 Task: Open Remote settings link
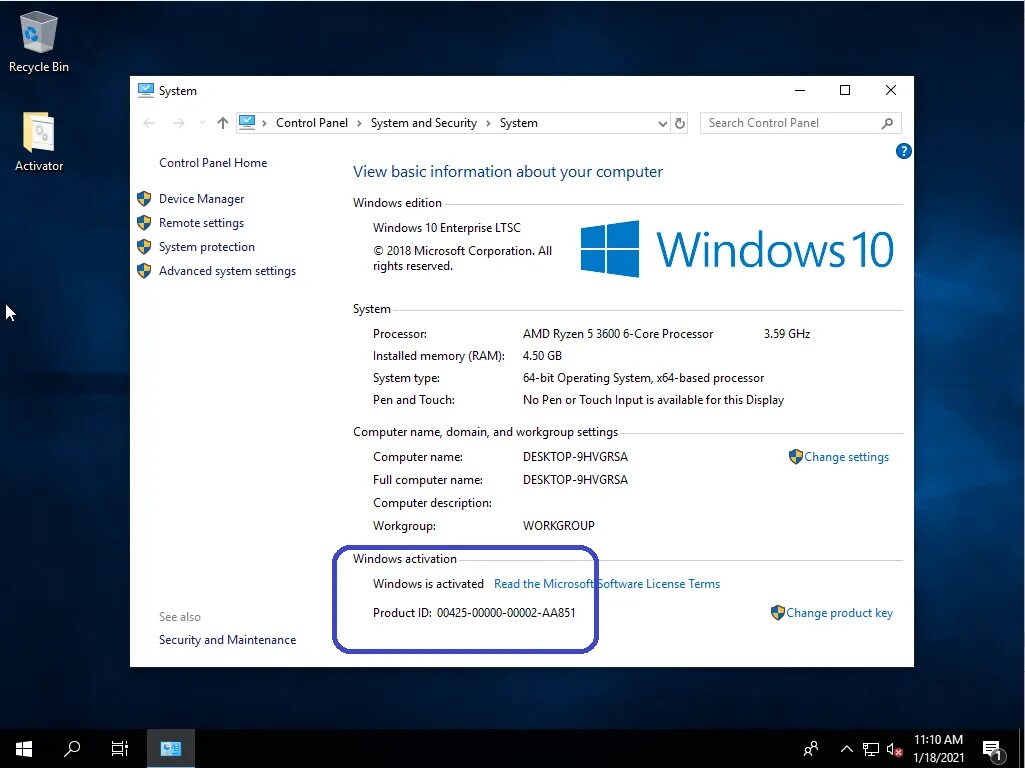coord(201,223)
